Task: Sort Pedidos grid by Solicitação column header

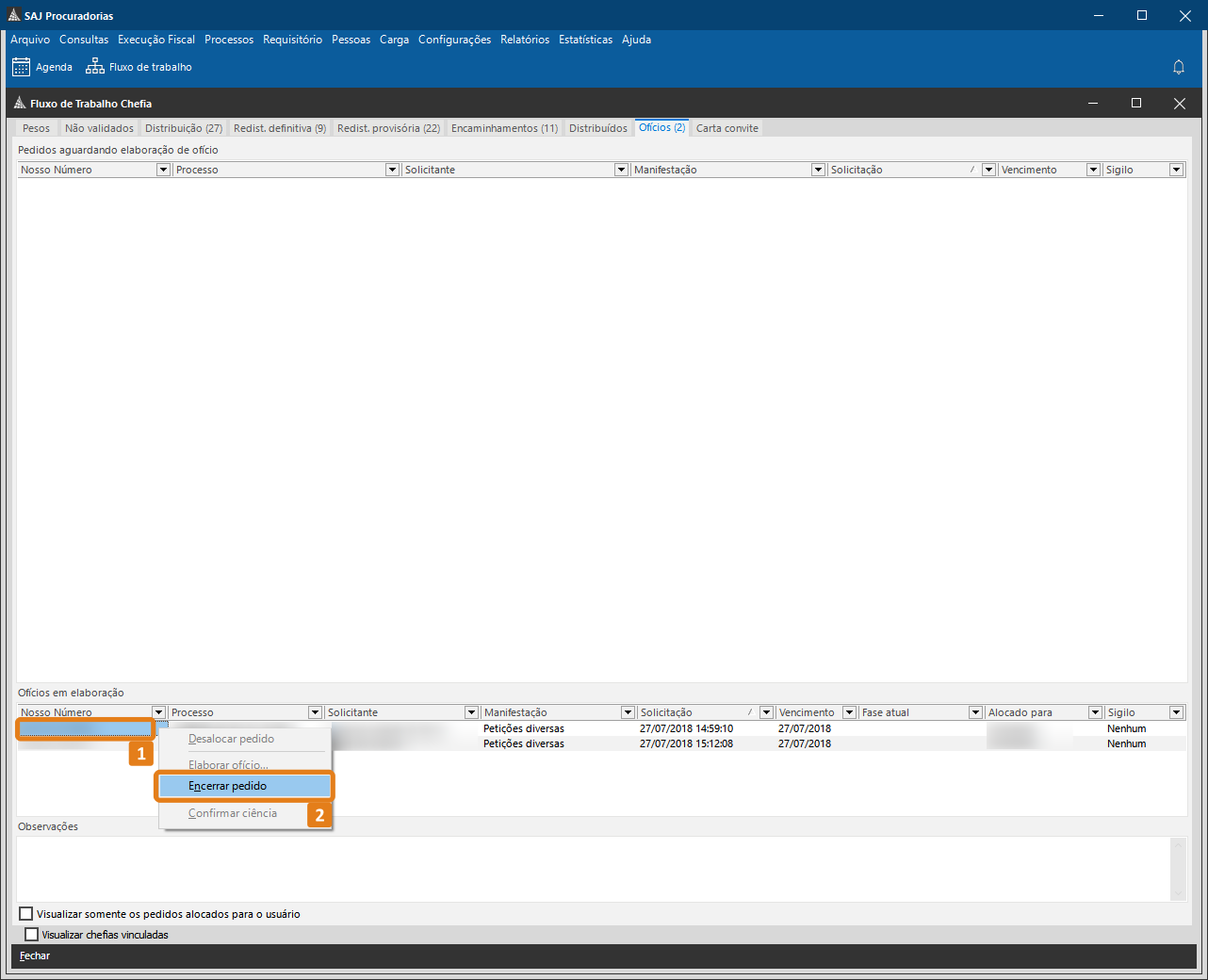Action: click(904, 170)
